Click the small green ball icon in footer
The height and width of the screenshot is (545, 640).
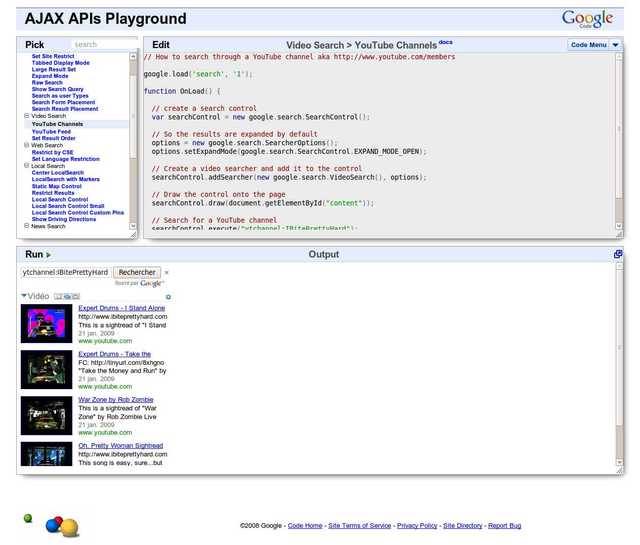tap(28, 518)
